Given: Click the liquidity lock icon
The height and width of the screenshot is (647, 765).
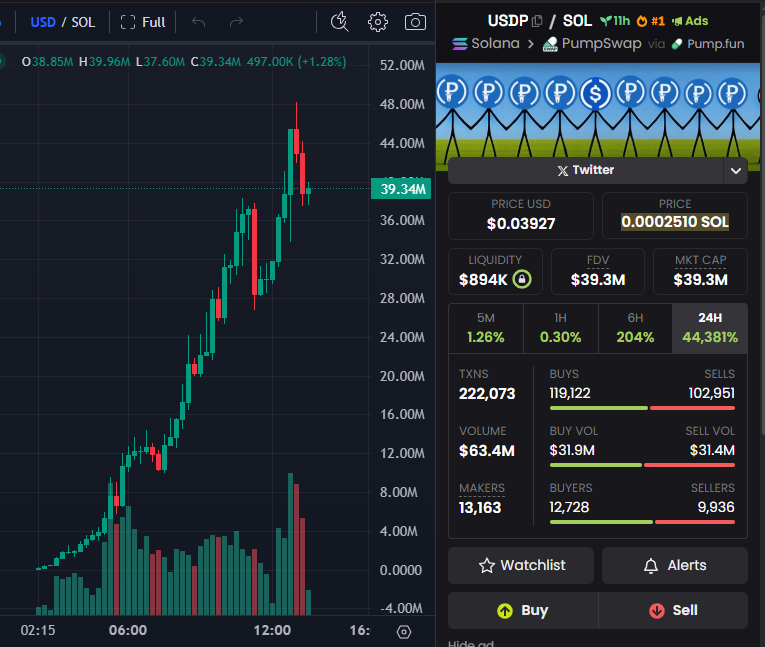Looking at the screenshot, I should [x=522, y=279].
